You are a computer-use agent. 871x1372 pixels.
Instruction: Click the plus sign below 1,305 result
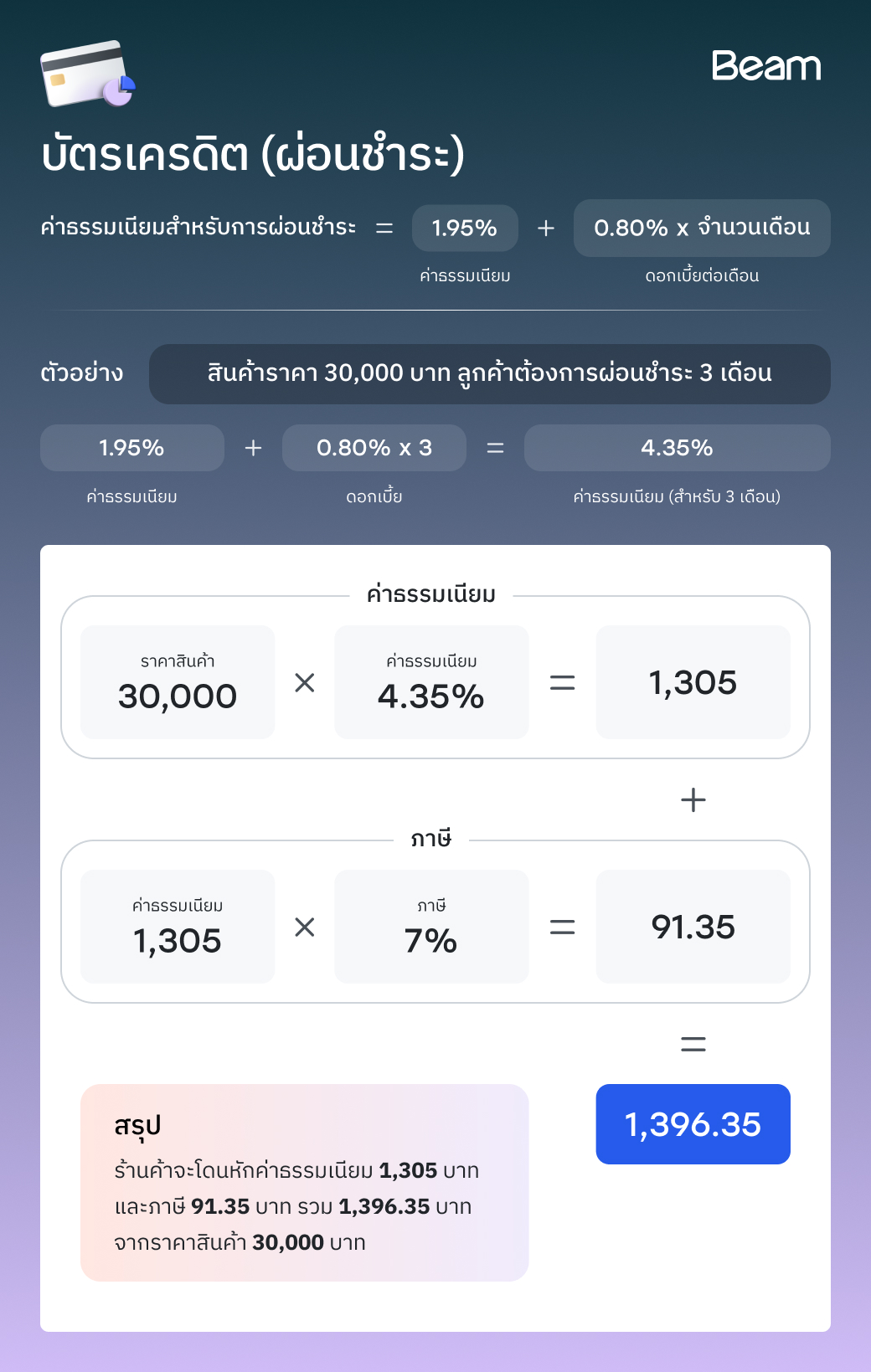pos(693,800)
